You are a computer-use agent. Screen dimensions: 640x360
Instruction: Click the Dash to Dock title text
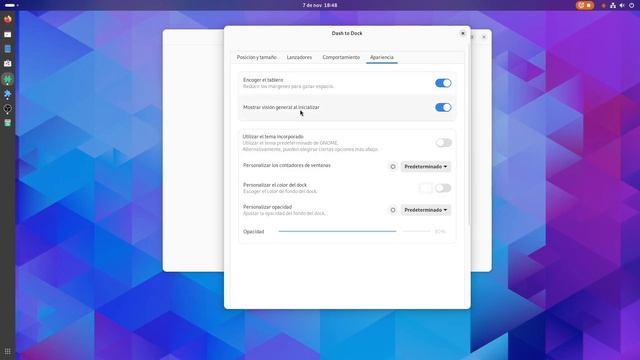click(x=347, y=33)
